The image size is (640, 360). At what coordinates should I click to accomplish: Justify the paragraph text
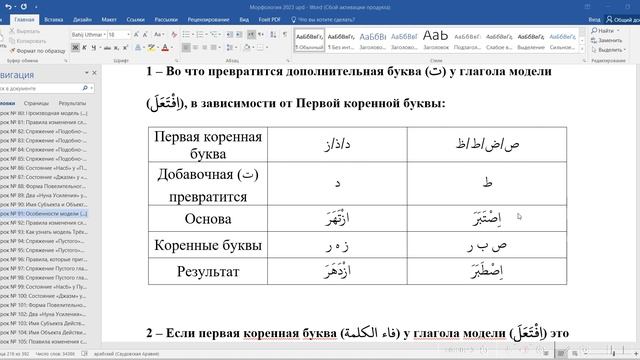click(x=213, y=48)
